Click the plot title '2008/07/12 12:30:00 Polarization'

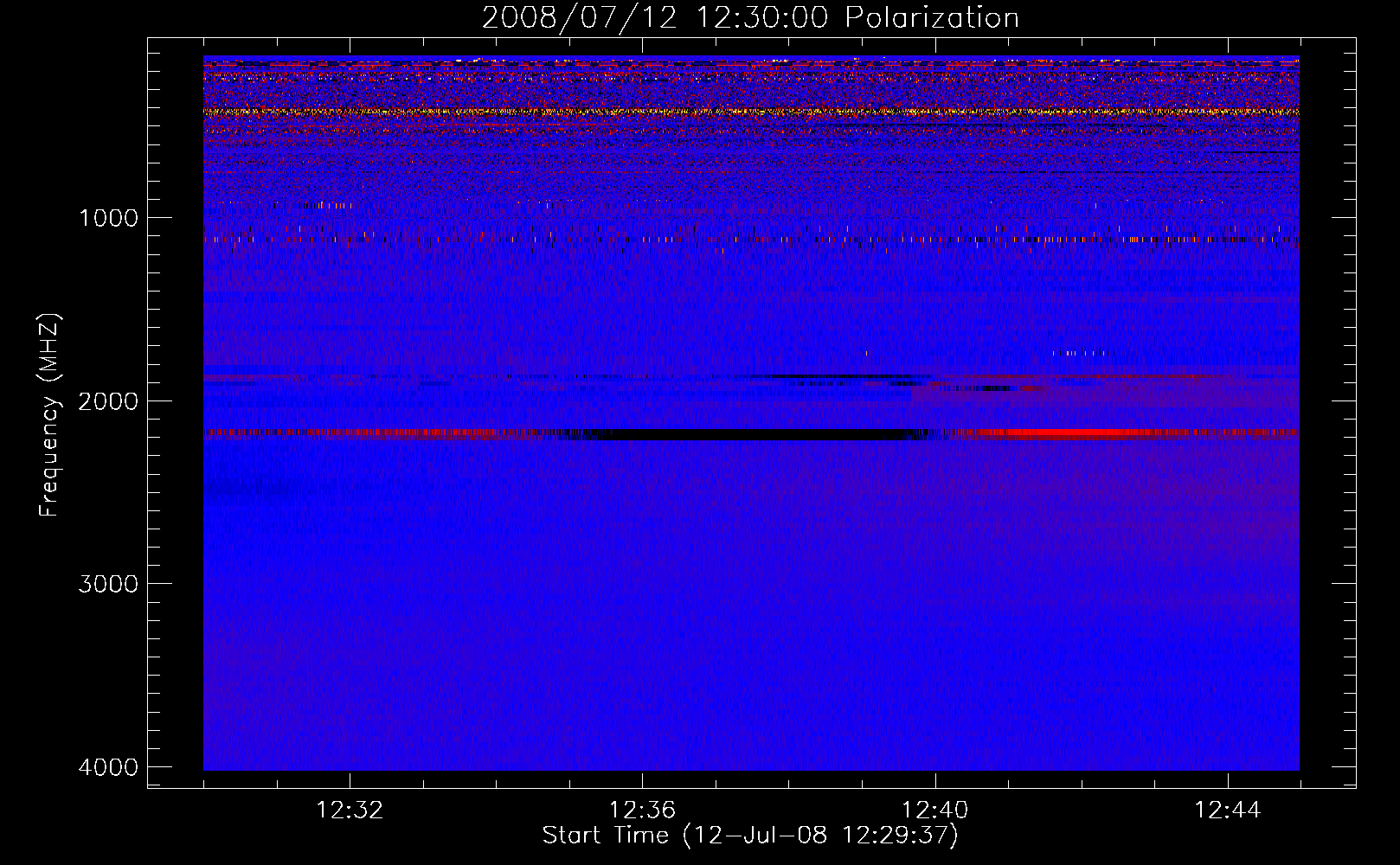click(750, 17)
